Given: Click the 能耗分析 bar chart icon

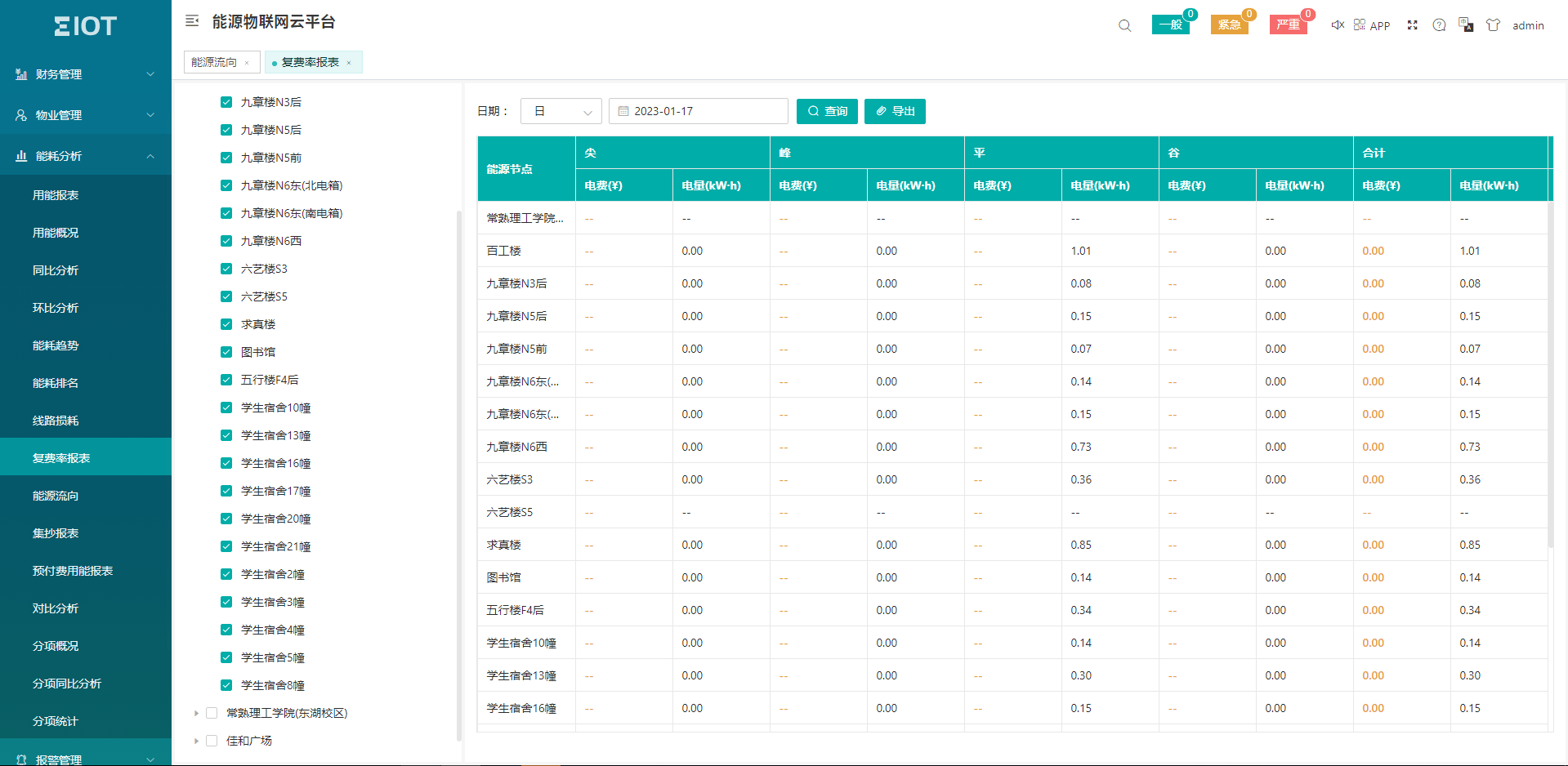Looking at the screenshot, I should (21, 156).
